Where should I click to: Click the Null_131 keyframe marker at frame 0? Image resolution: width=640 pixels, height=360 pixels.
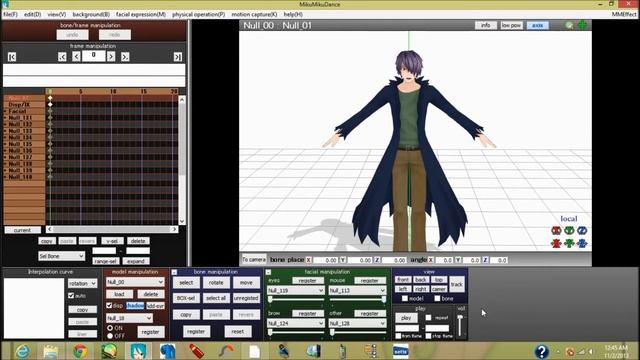(x=50, y=118)
